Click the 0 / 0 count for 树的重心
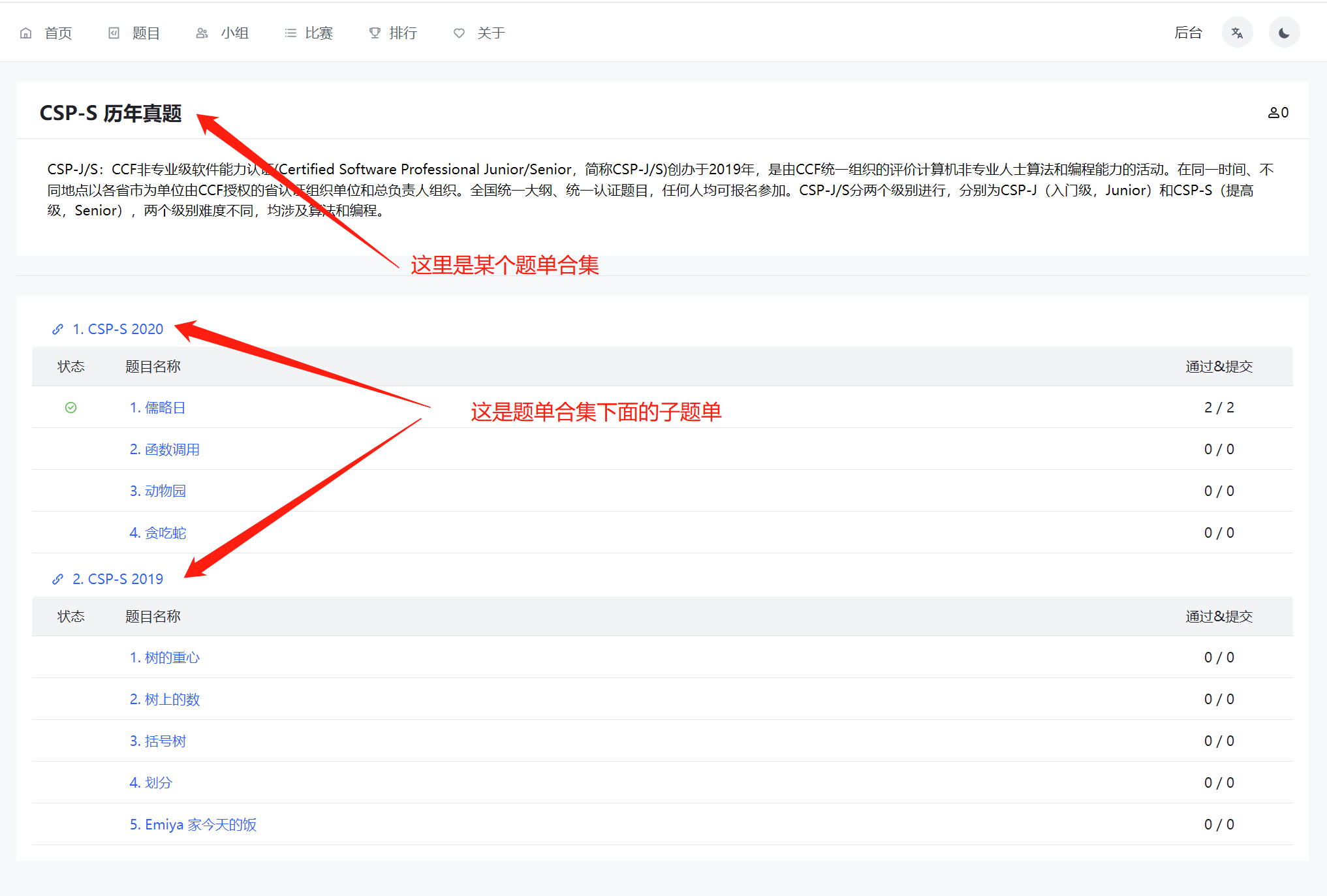Viewport: 1327px width, 896px height. 1219,658
